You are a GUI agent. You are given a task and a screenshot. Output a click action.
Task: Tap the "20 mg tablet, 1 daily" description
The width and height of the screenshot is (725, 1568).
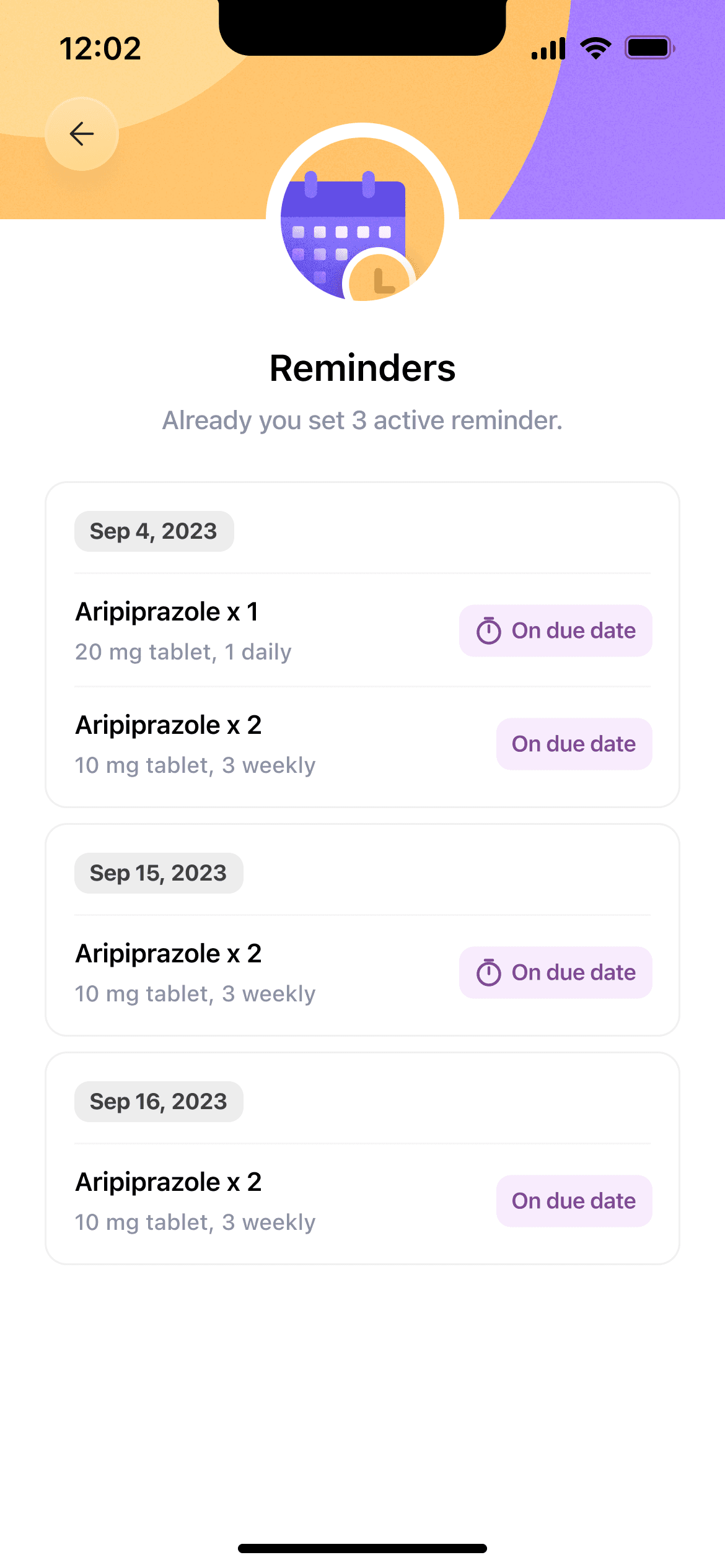tap(183, 652)
